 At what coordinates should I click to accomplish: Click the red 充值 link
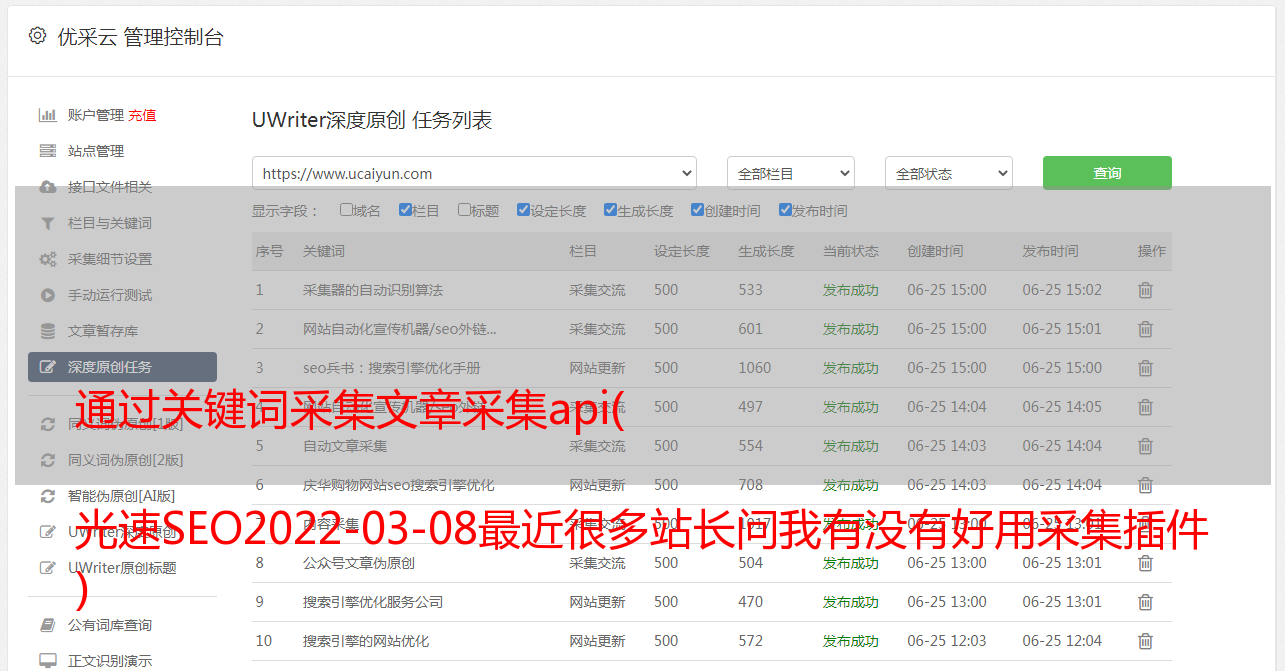click(x=142, y=115)
